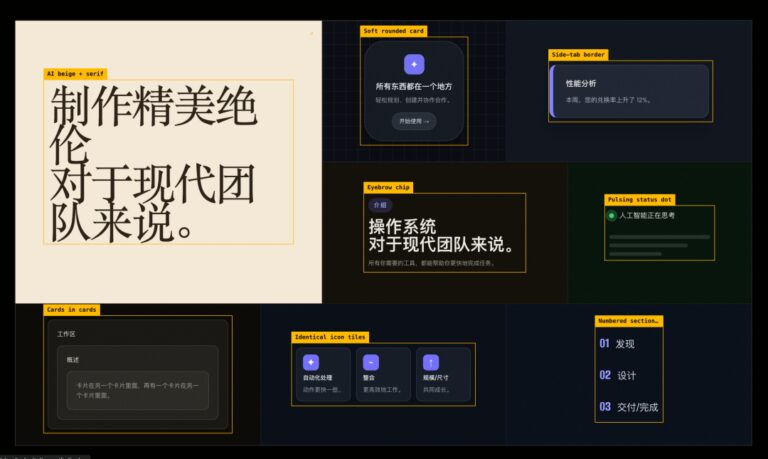Click the 规模/尺寸 tile title
The image size is (768, 459).
[x=435, y=378]
